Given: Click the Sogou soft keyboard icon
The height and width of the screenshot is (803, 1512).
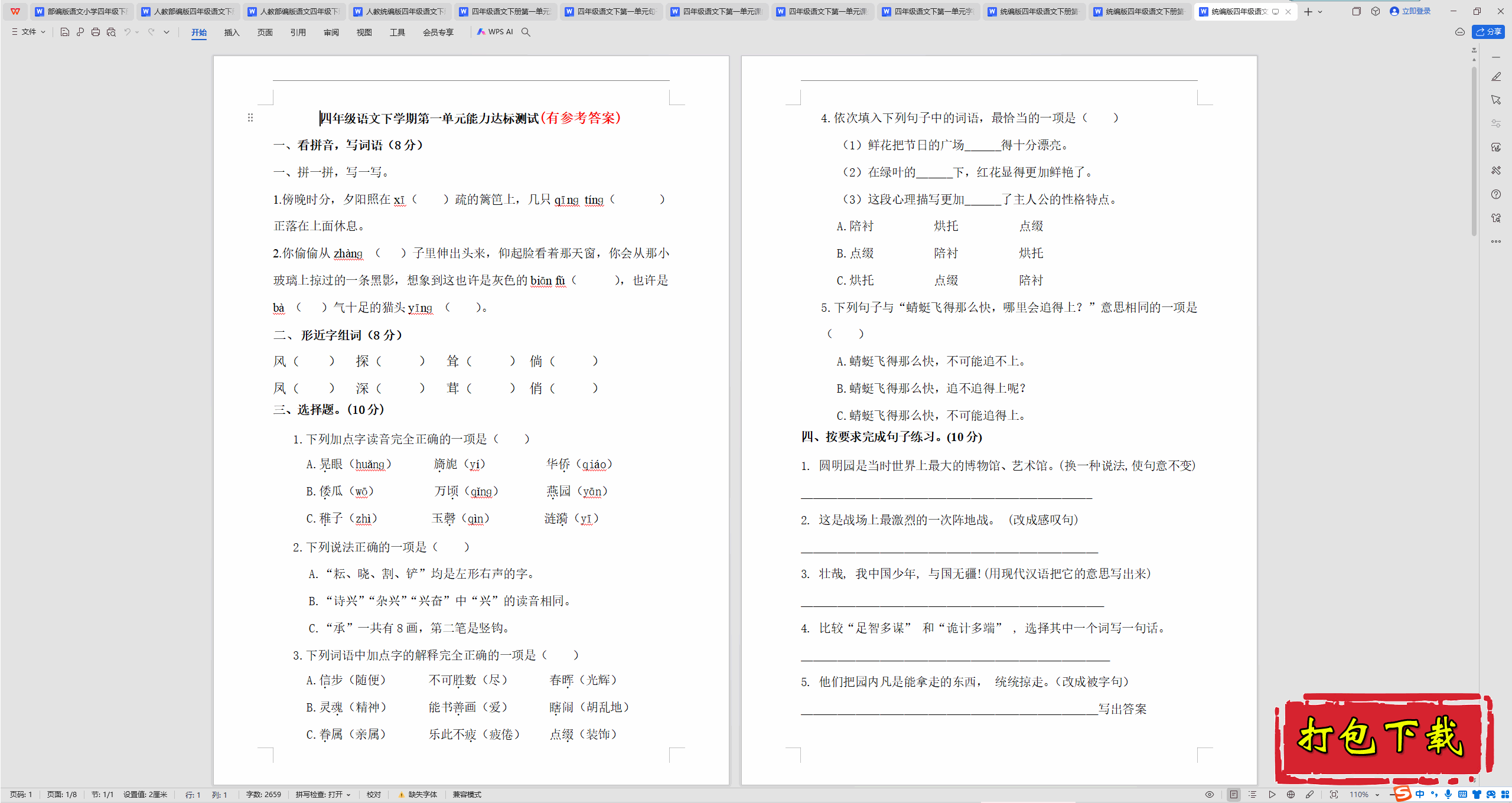Looking at the screenshot, I should click(x=1462, y=795).
